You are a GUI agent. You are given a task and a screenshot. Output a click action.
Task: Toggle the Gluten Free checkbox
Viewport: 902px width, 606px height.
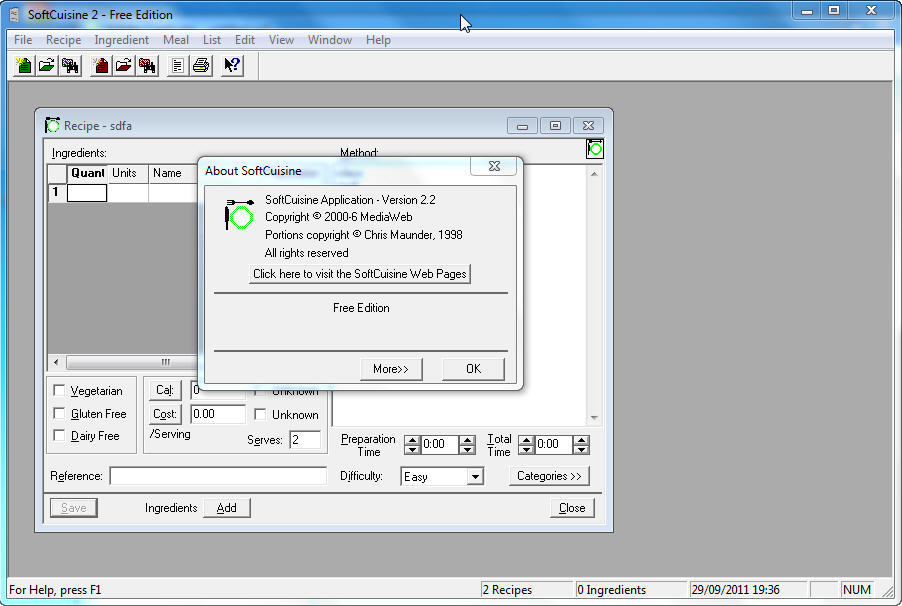pos(59,413)
